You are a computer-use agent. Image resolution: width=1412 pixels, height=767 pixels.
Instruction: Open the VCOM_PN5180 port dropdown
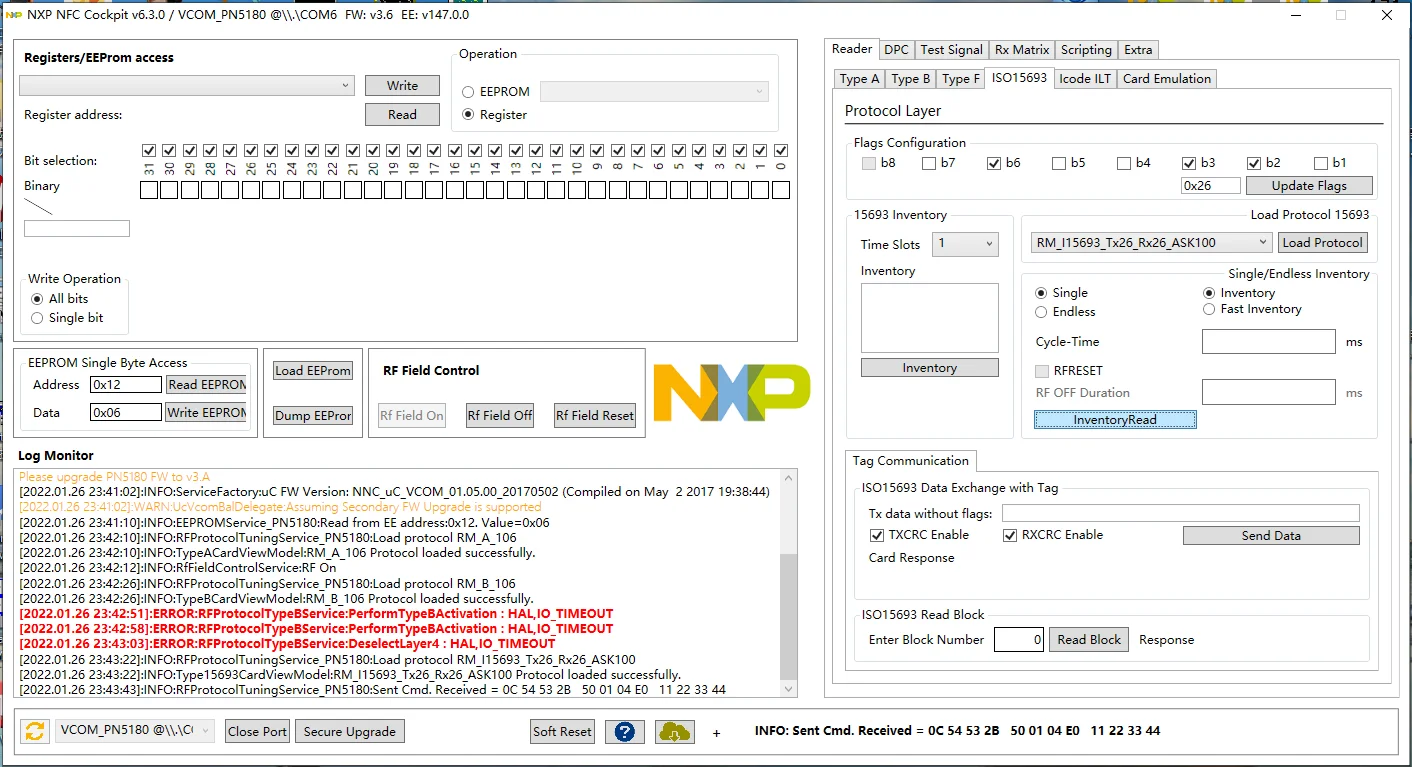point(135,731)
